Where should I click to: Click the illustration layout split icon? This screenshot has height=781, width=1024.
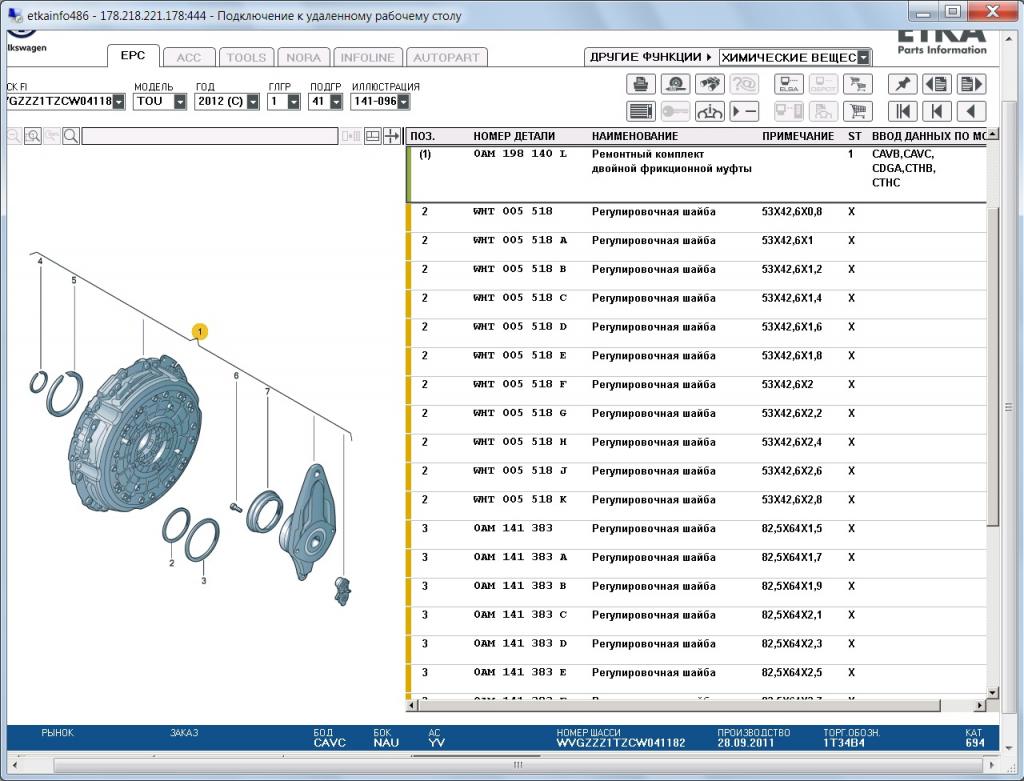click(372, 136)
